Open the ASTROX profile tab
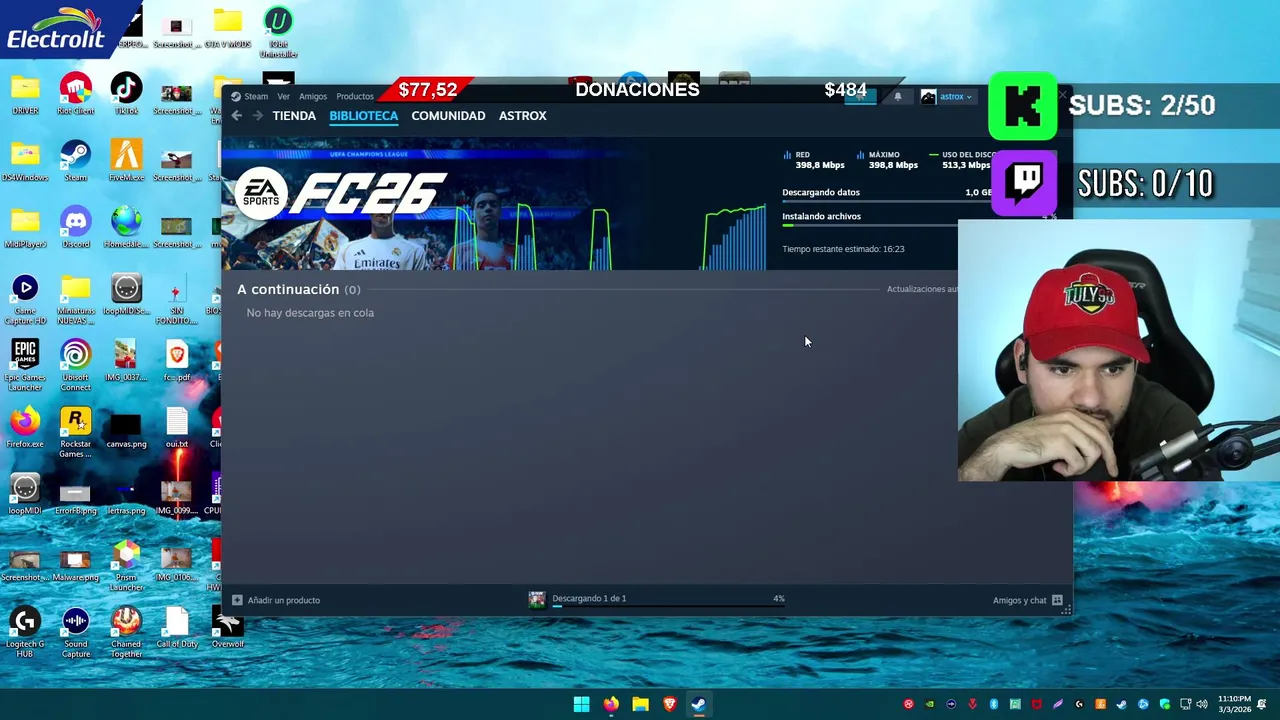Screen dimensions: 1280x720 click(x=523, y=116)
